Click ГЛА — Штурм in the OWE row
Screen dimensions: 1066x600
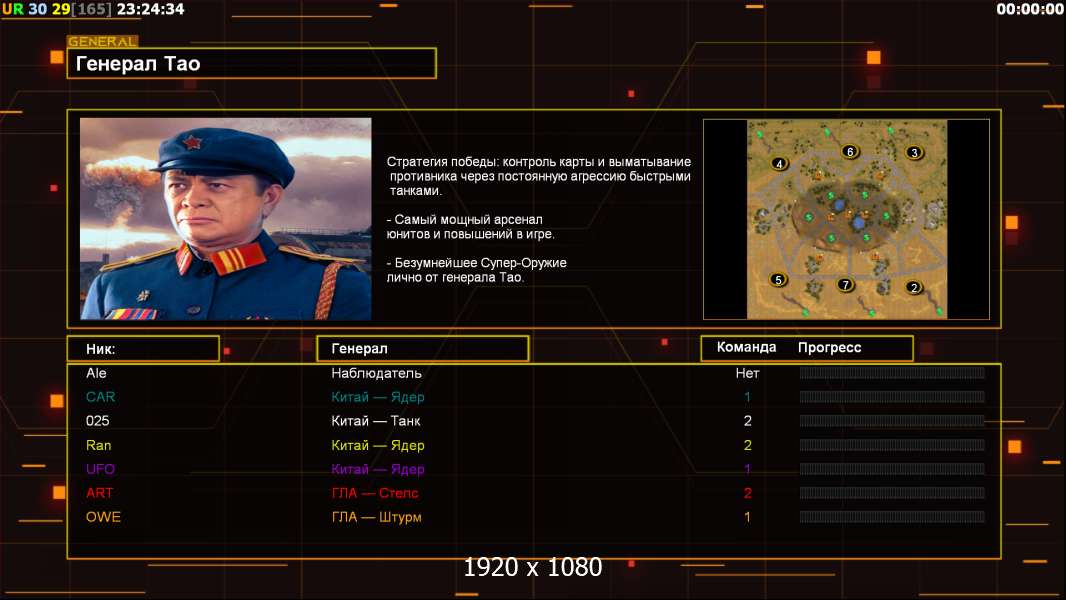[376, 517]
